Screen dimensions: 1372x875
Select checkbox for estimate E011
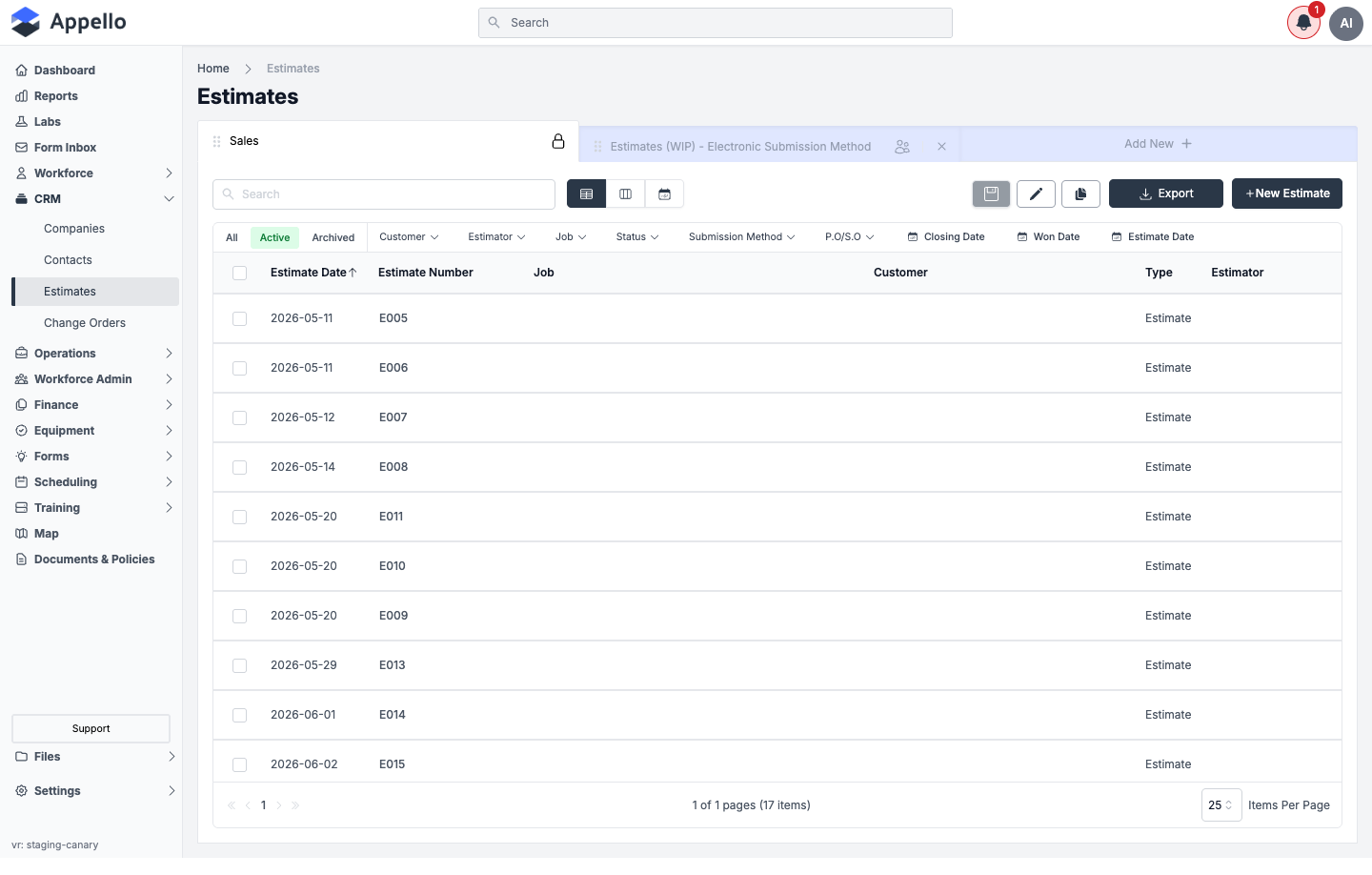point(240,518)
